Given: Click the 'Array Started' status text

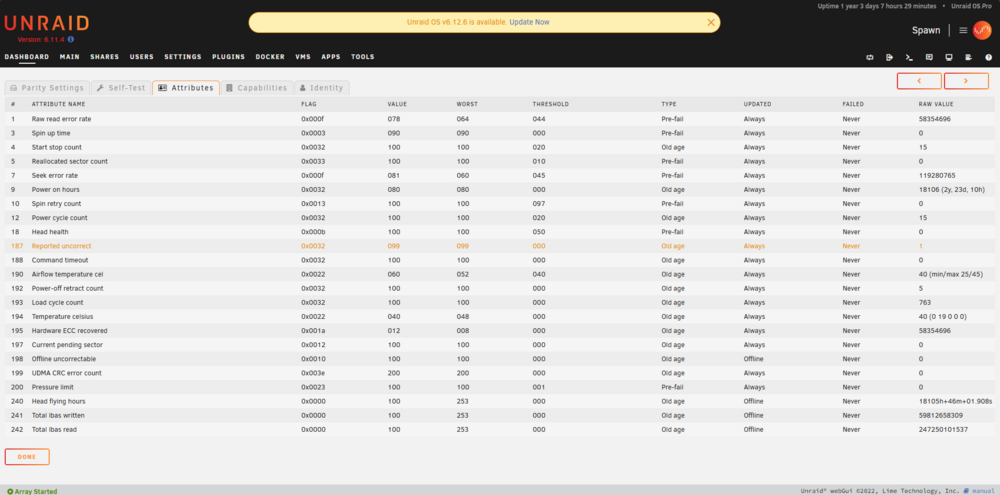Looking at the screenshot, I should [36, 491].
